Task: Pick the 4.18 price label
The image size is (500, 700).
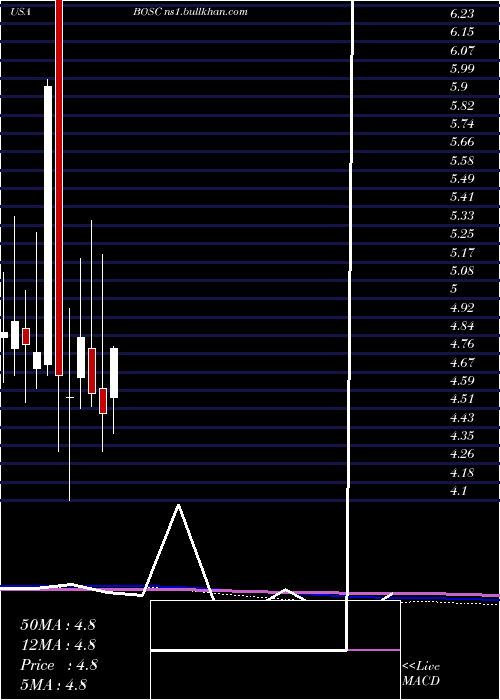Action: [x=462, y=473]
